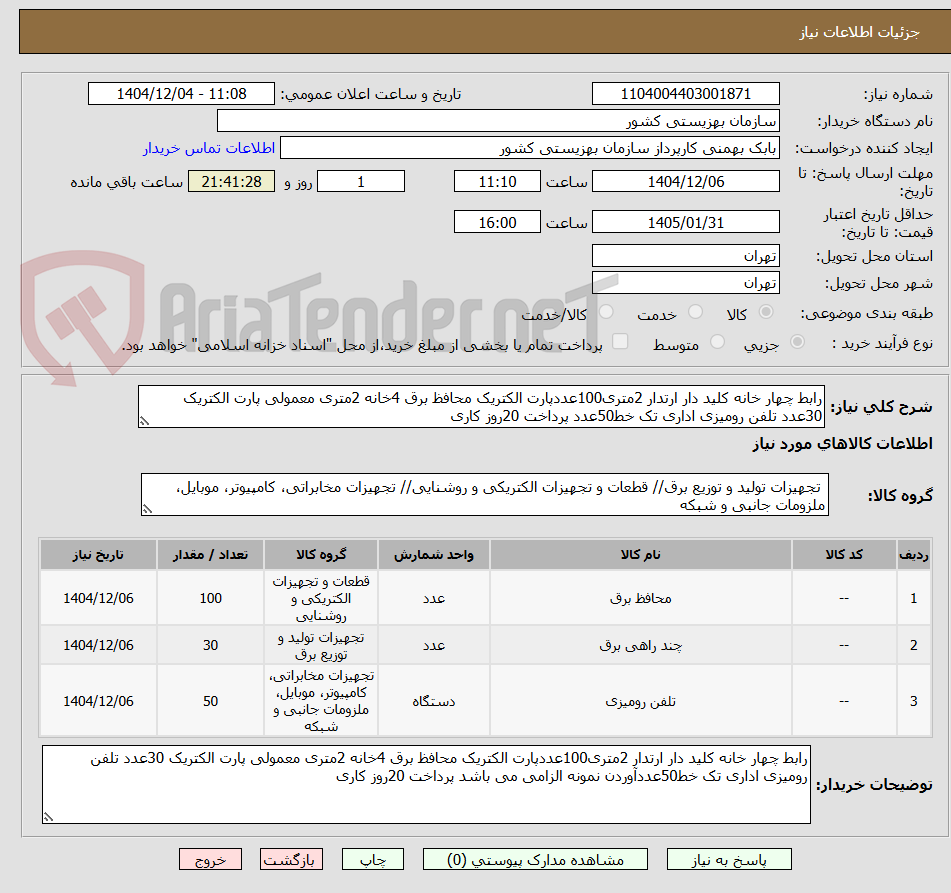Click the چند راهی برق item name cell
The width and height of the screenshot is (951, 893).
point(640,645)
